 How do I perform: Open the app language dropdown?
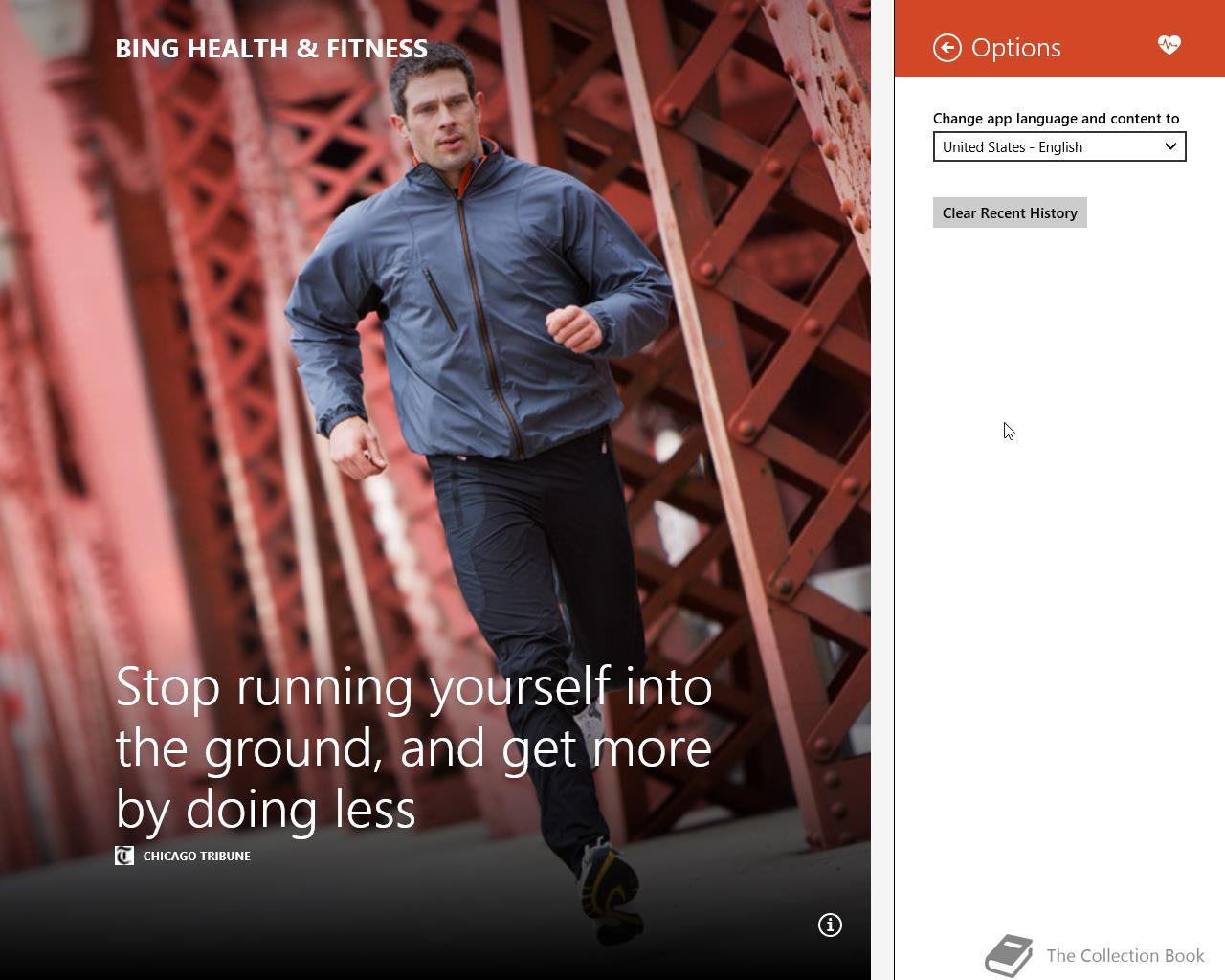(x=1059, y=146)
